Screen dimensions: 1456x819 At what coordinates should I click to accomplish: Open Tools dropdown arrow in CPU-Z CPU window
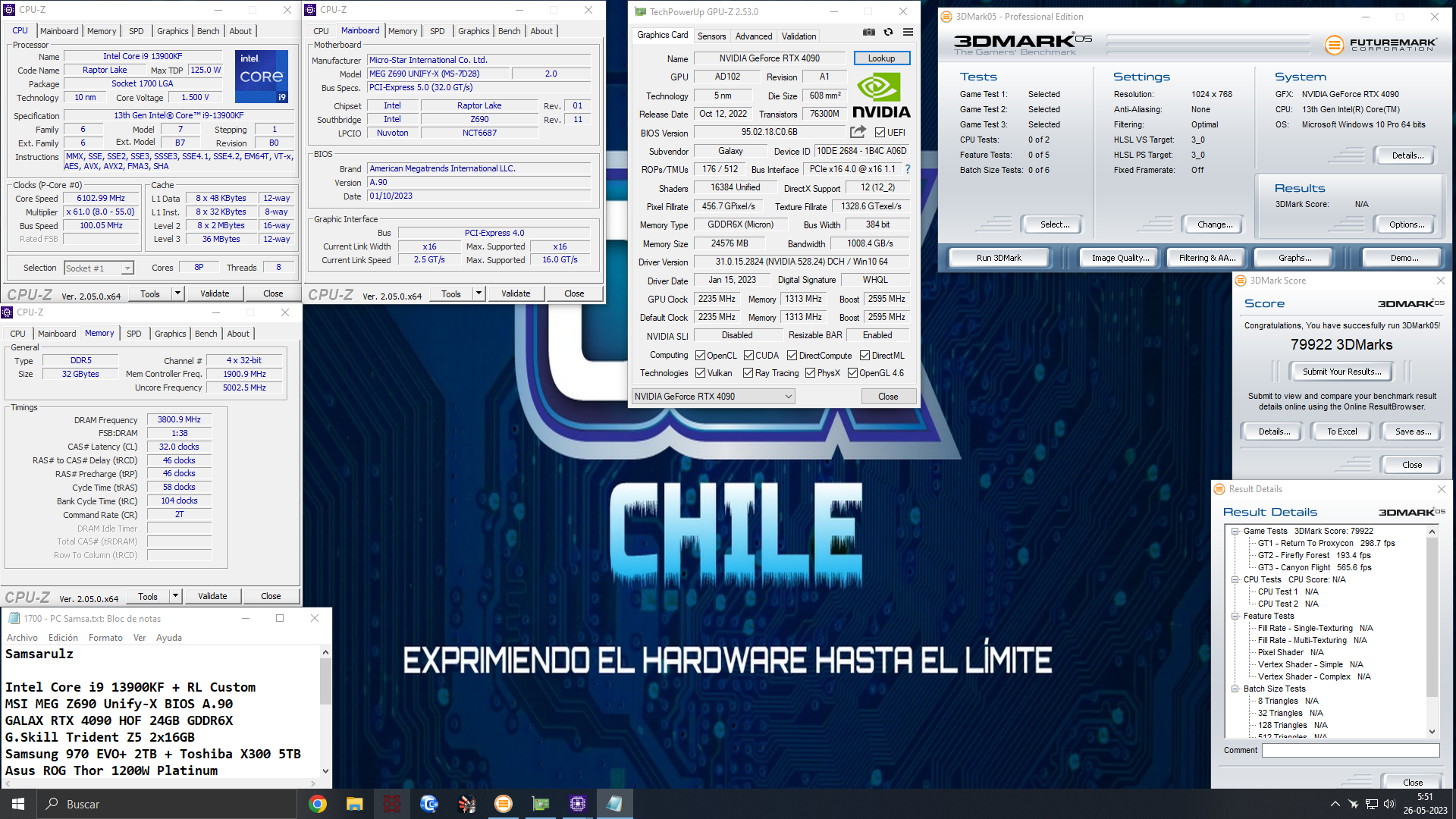click(x=177, y=293)
